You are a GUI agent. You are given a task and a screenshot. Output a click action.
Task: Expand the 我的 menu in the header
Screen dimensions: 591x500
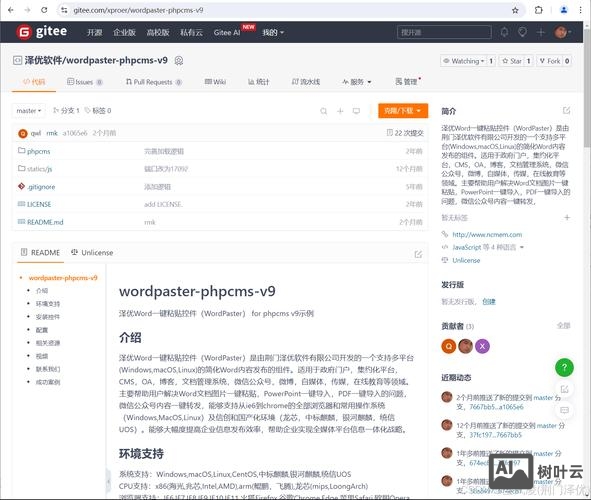coord(273,33)
